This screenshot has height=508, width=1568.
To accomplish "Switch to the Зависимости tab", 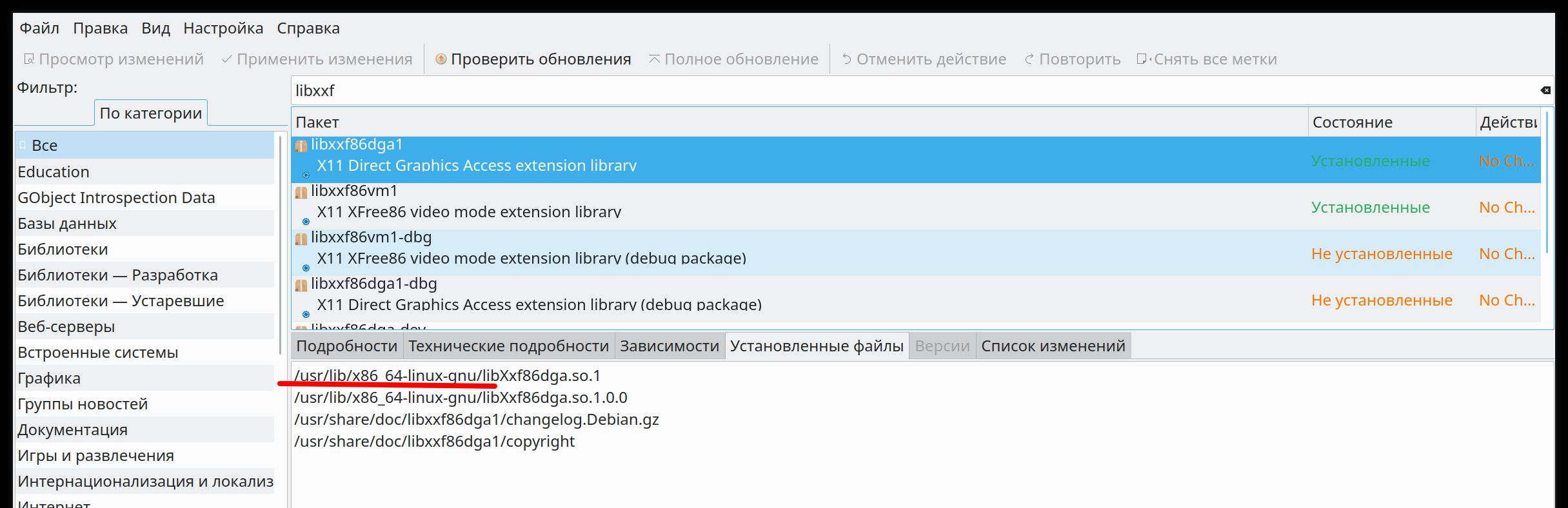I will pos(669,346).
